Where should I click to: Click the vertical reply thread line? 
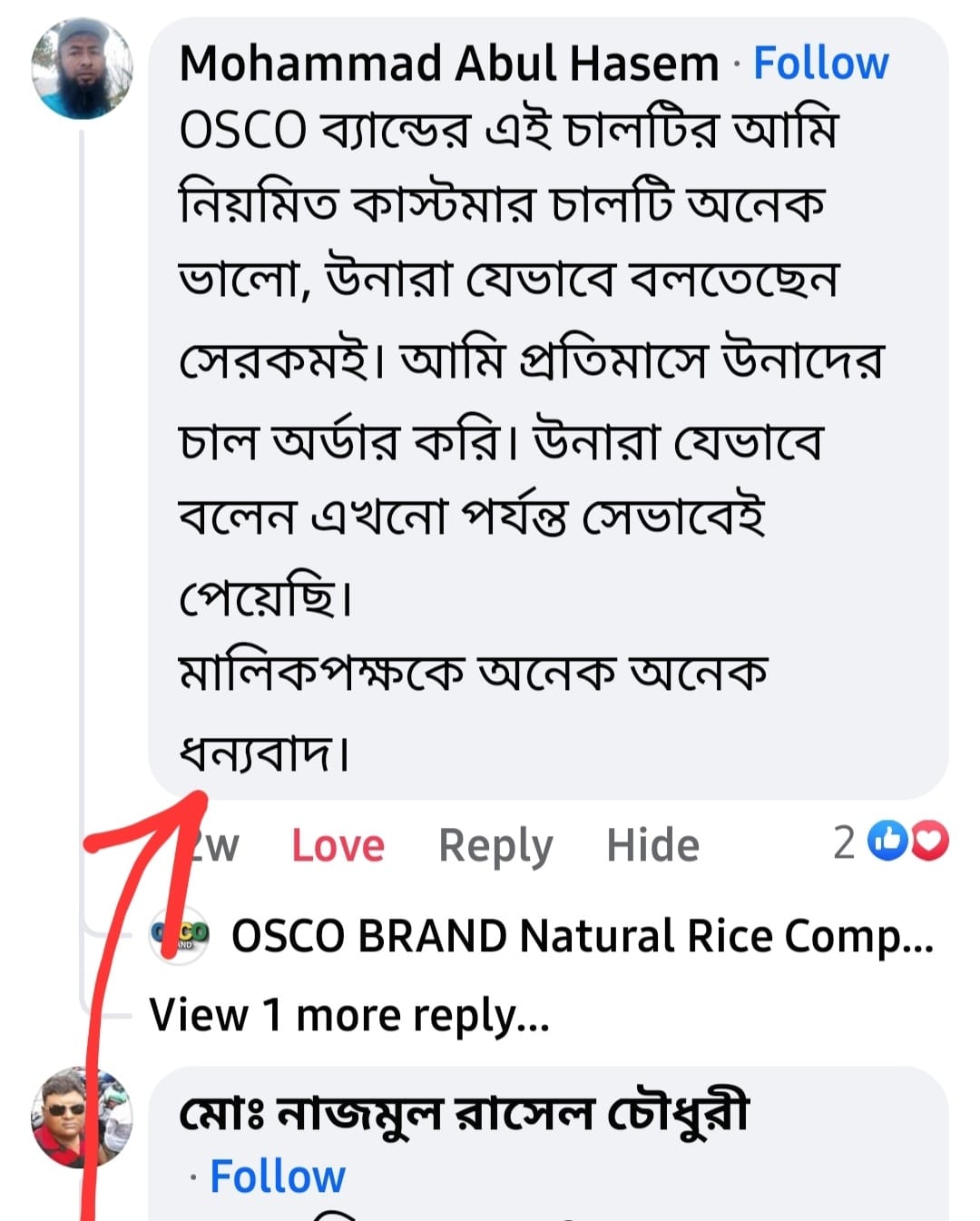[82, 454]
